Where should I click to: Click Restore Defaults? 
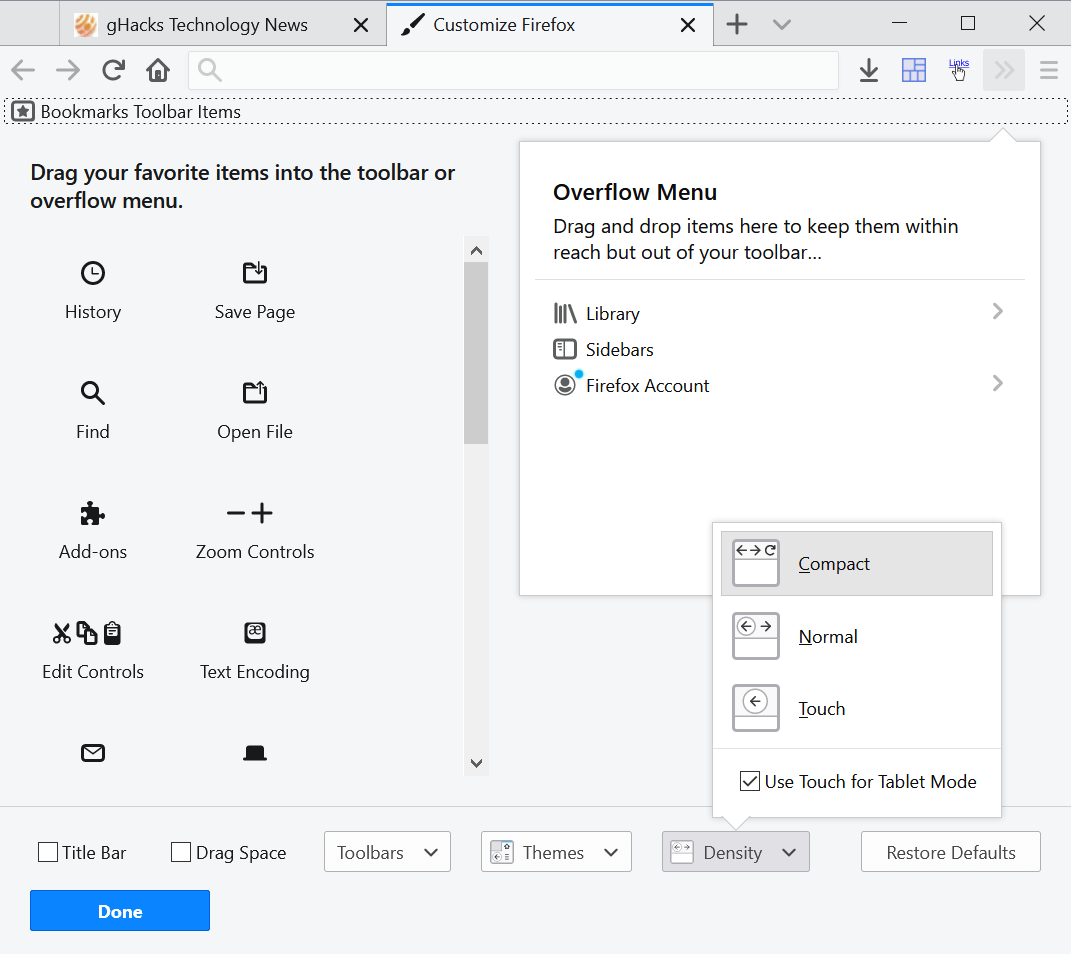coord(949,851)
